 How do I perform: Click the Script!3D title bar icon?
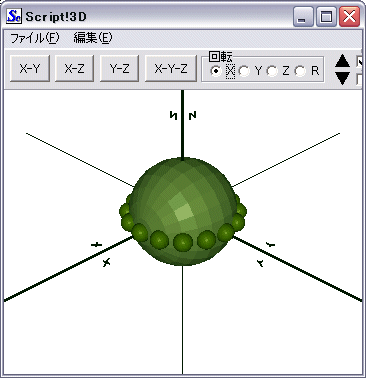pyautogui.click(x=14, y=16)
